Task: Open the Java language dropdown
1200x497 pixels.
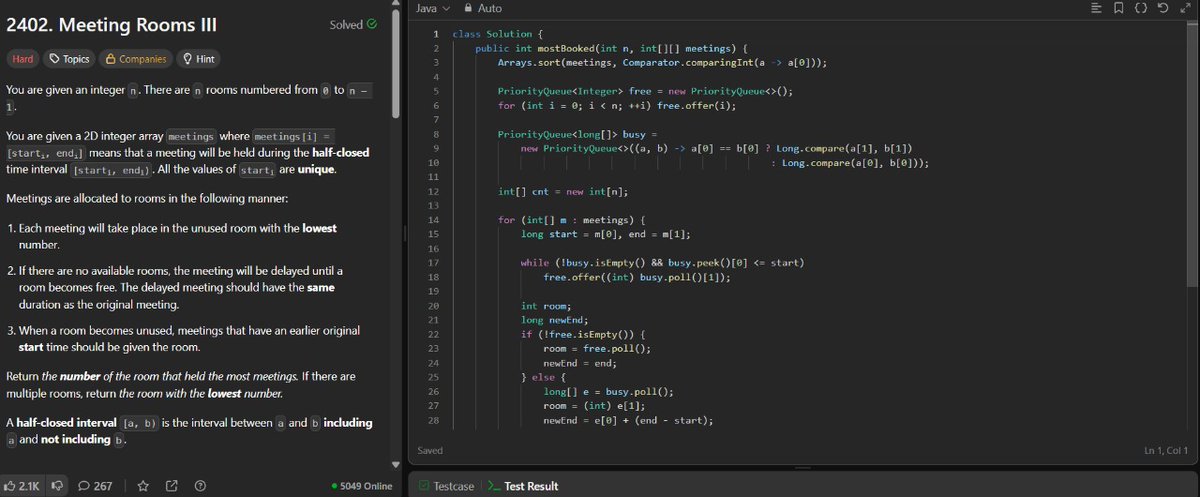Action: 433,8
